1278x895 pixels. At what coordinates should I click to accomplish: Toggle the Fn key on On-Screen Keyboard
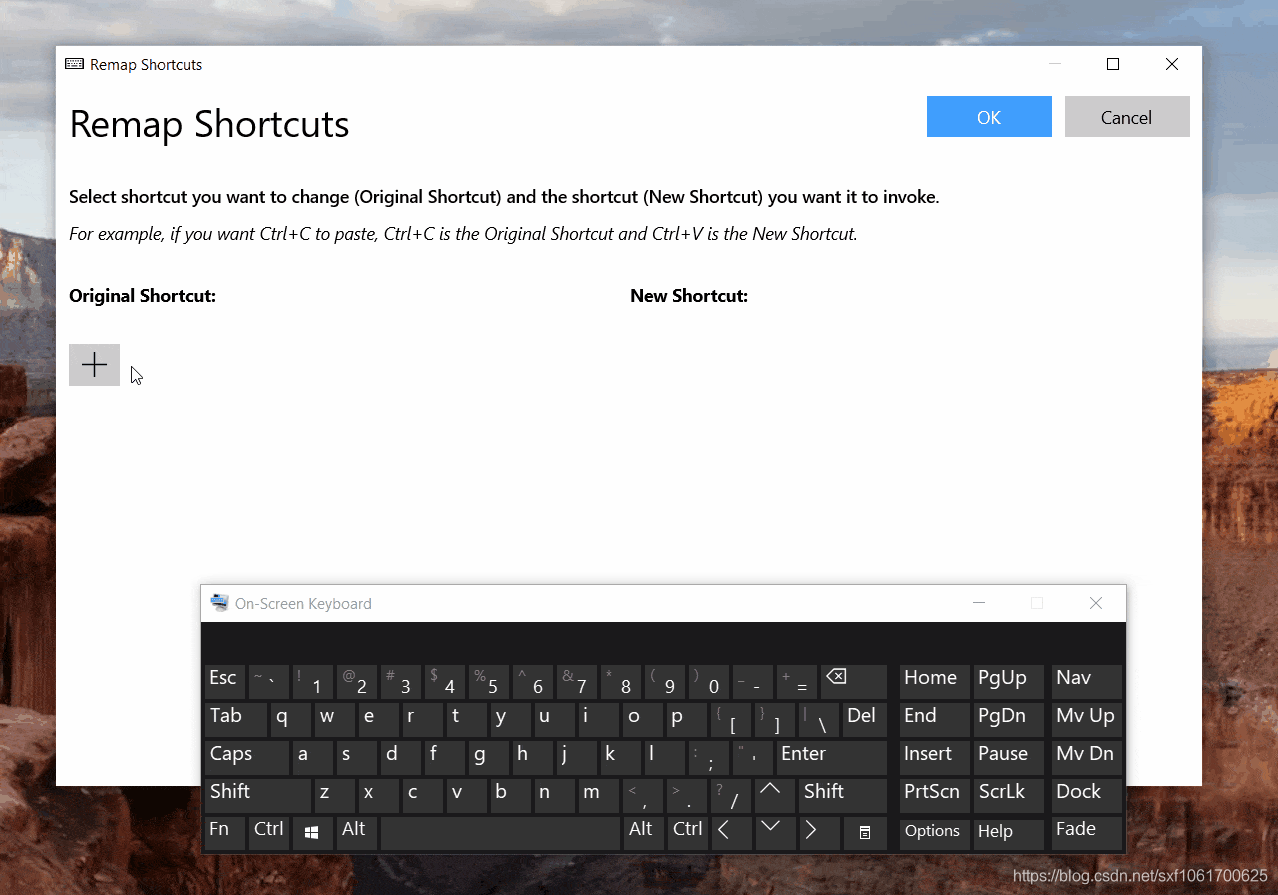(x=225, y=832)
